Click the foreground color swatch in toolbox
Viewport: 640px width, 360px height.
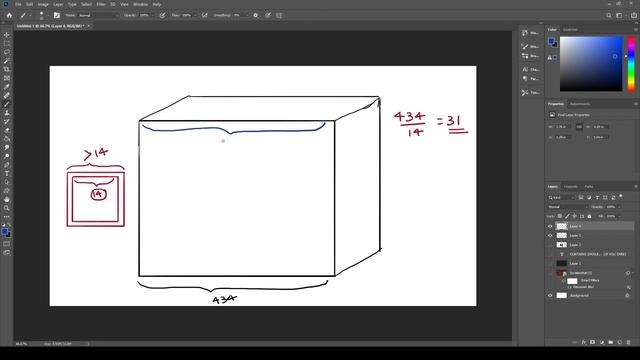(x=5, y=232)
